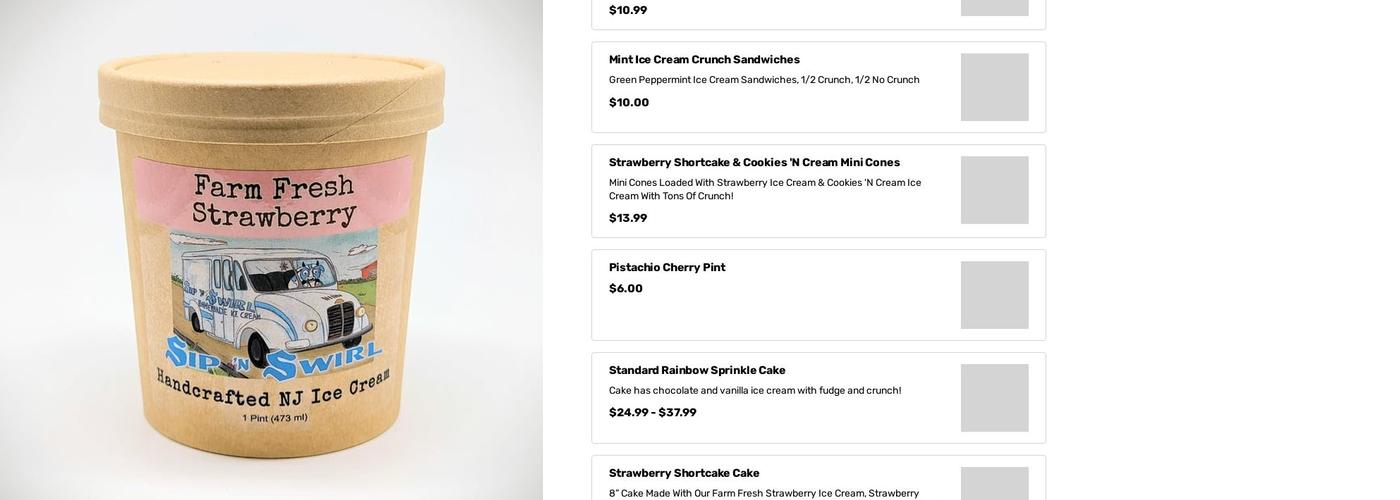This screenshot has width=1400, height=500.
Task: Click the $24.99 - $37.99 price range
Action: (653, 413)
